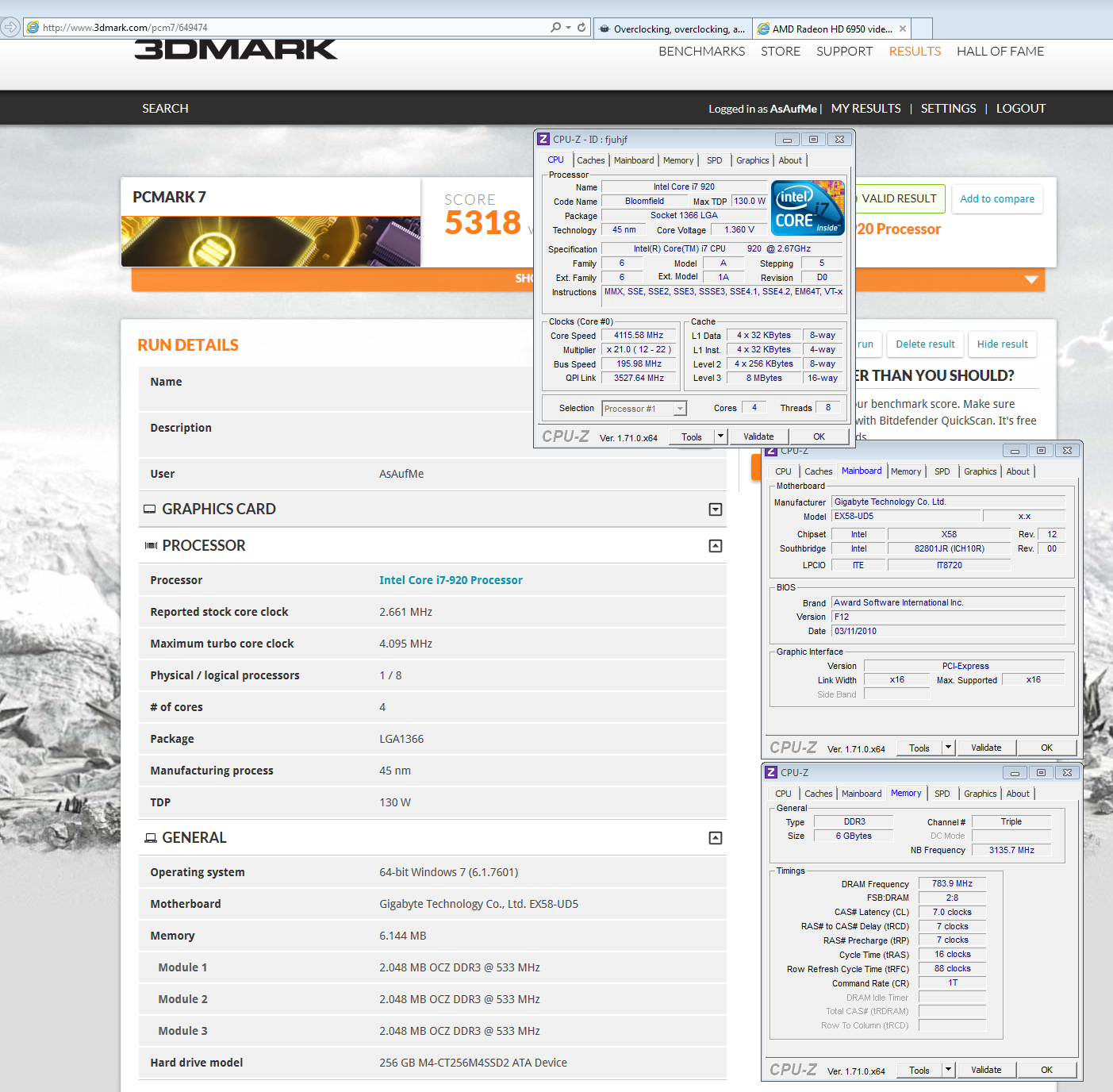The height and width of the screenshot is (1092, 1113).
Task: Click OK in the CPU-Z Memory window
Action: tap(1046, 1070)
